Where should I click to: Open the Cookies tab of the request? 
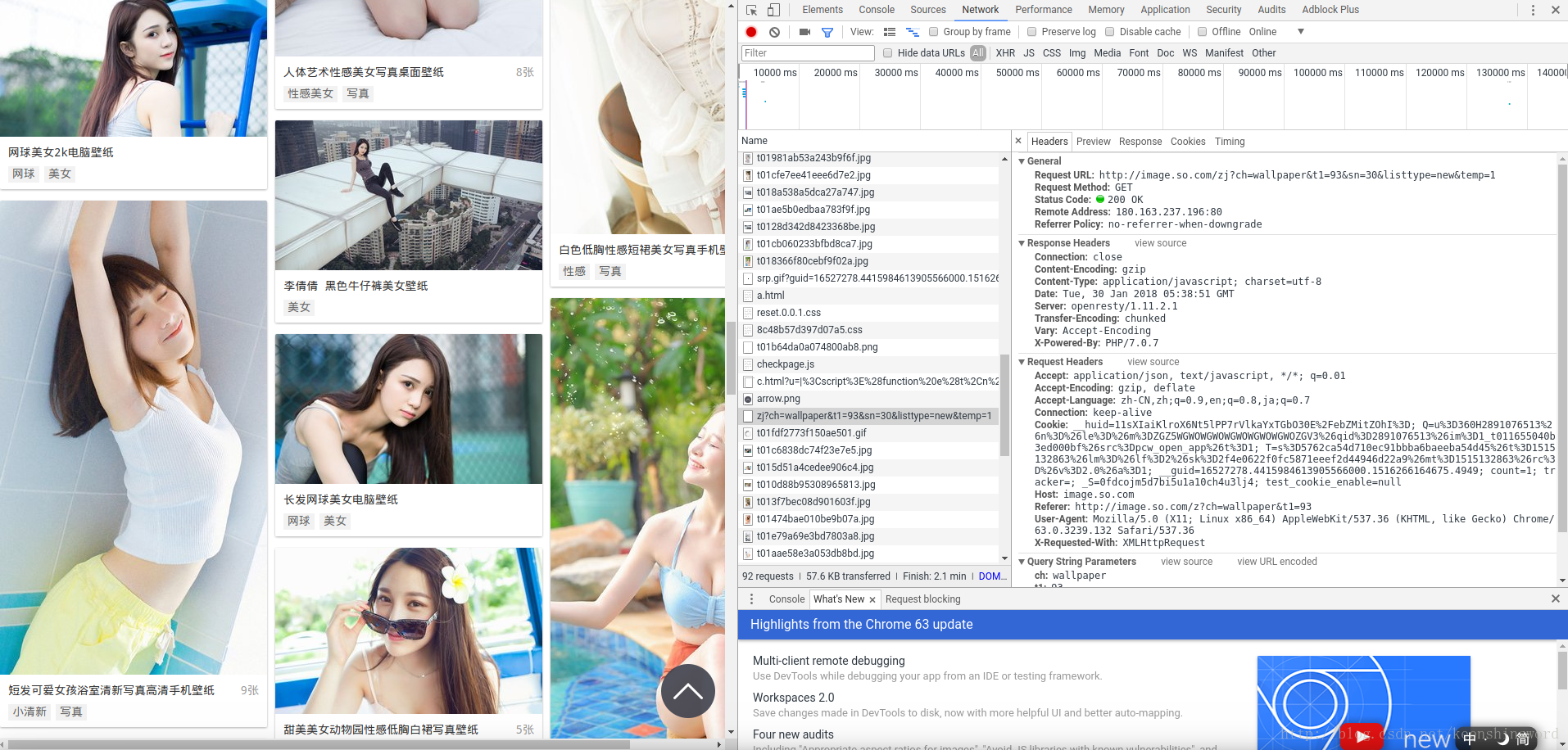[x=1188, y=142]
